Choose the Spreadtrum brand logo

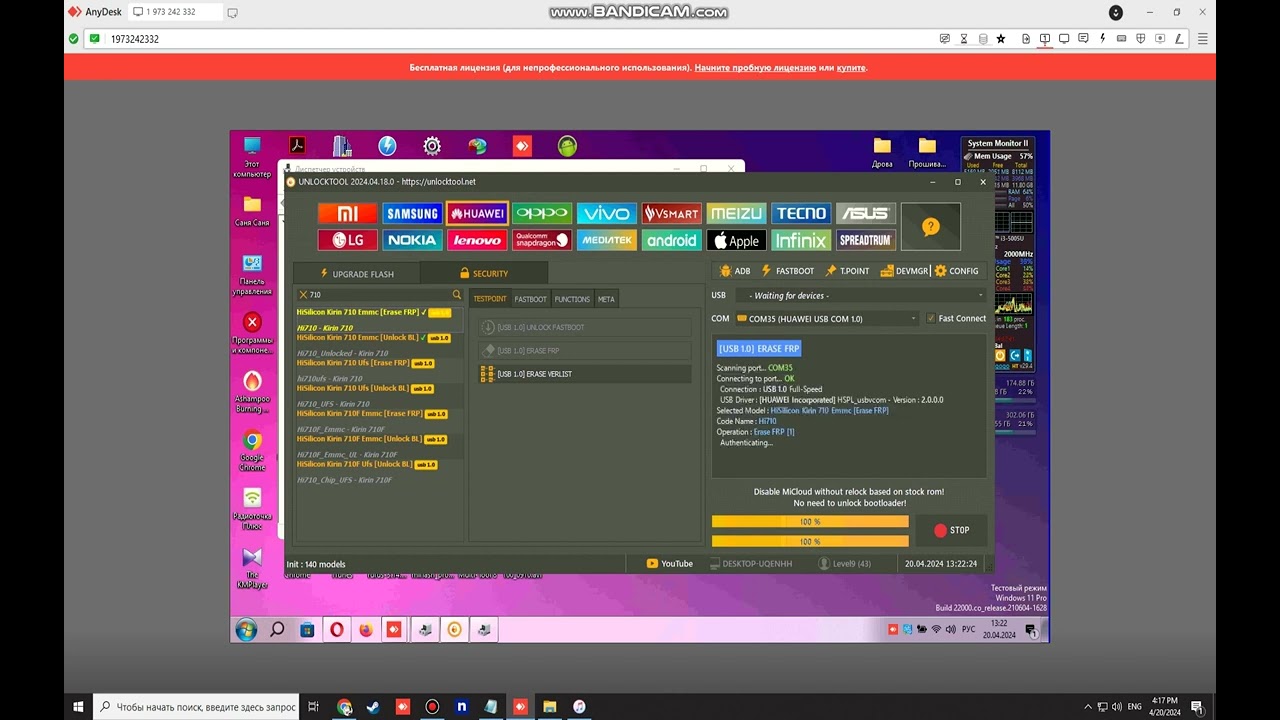[866, 240]
